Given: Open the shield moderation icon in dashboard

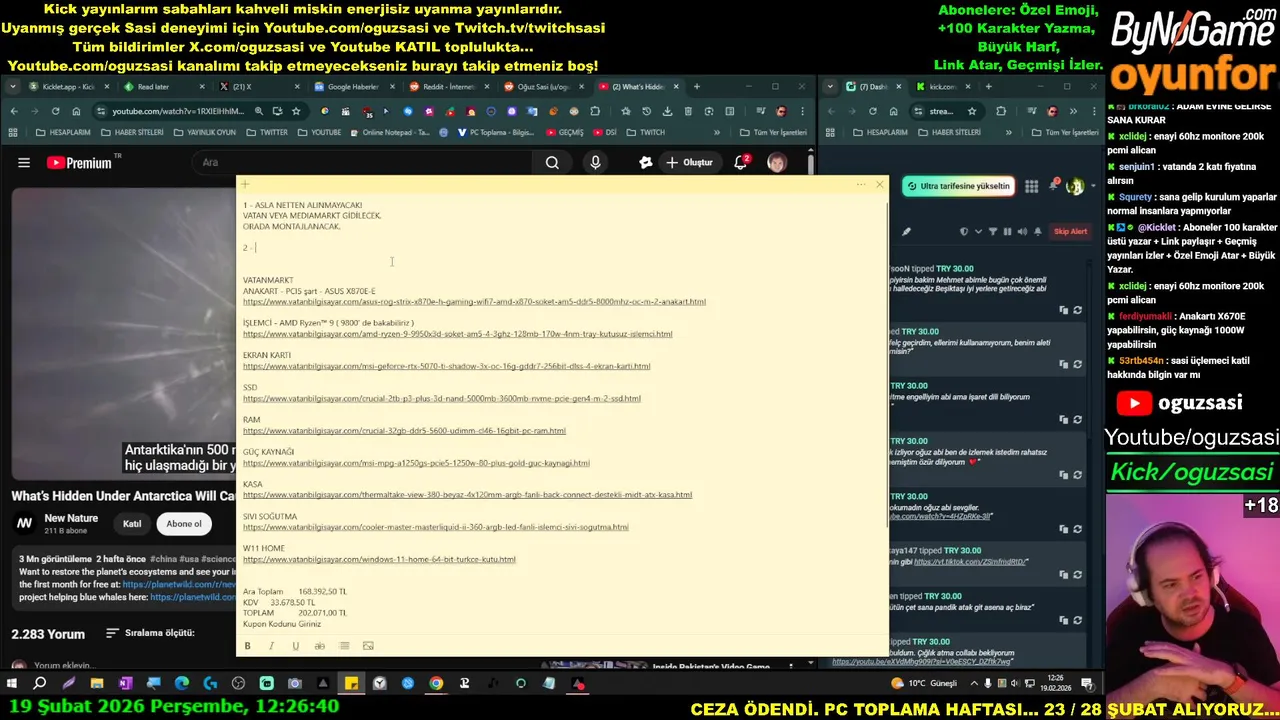Looking at the screenshot, I should click(x=964, y=232).
